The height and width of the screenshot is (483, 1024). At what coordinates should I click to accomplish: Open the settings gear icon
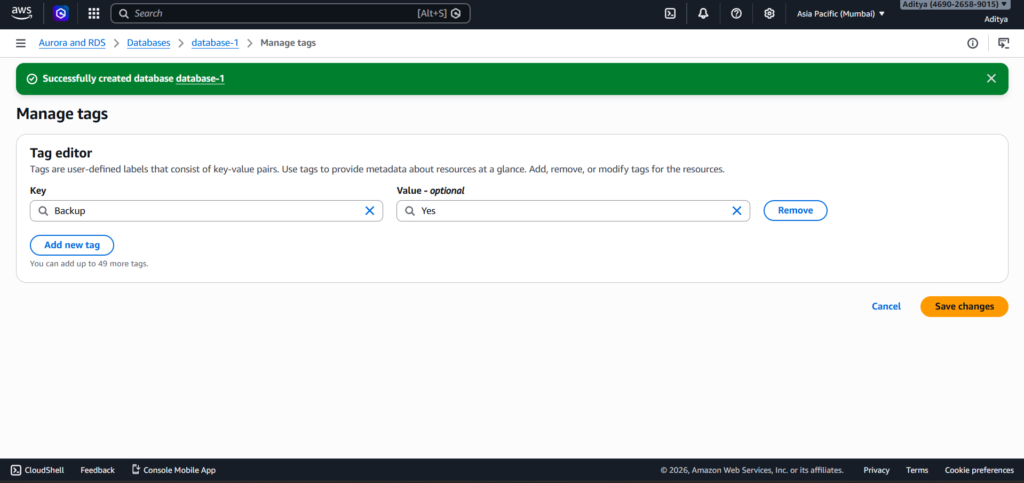point(769,14)
